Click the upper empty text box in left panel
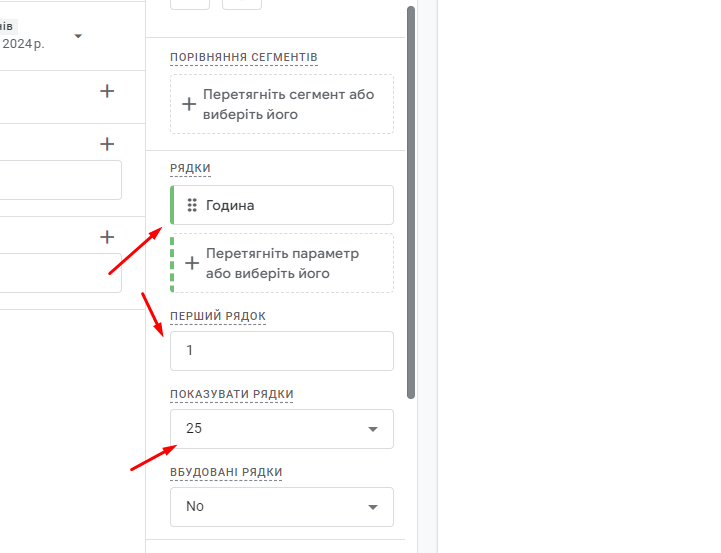Screen dimensions: 721x553 [x=60, y=180]
